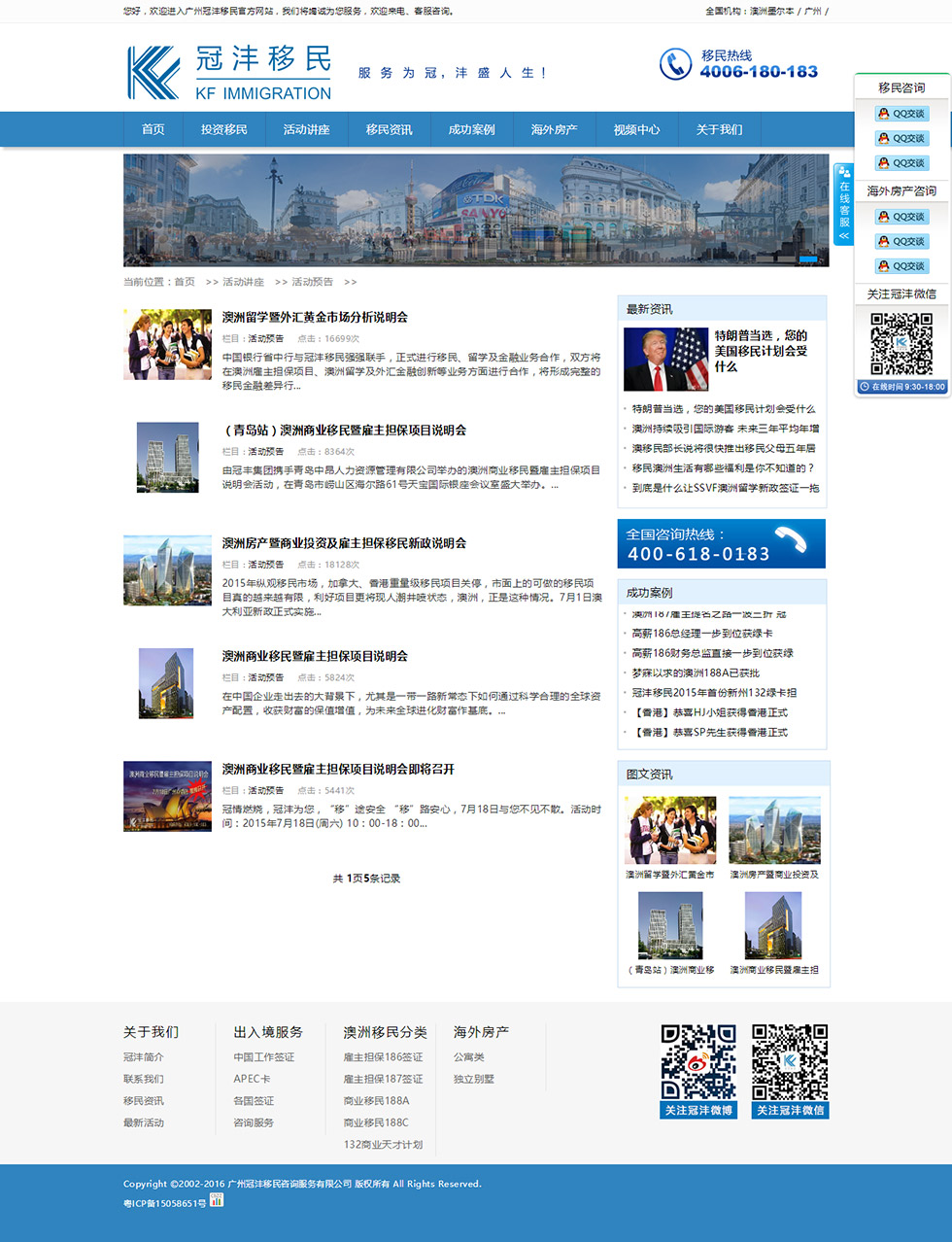Open article 澳洲商业移民暨雇主担保项目说明会

315,656
